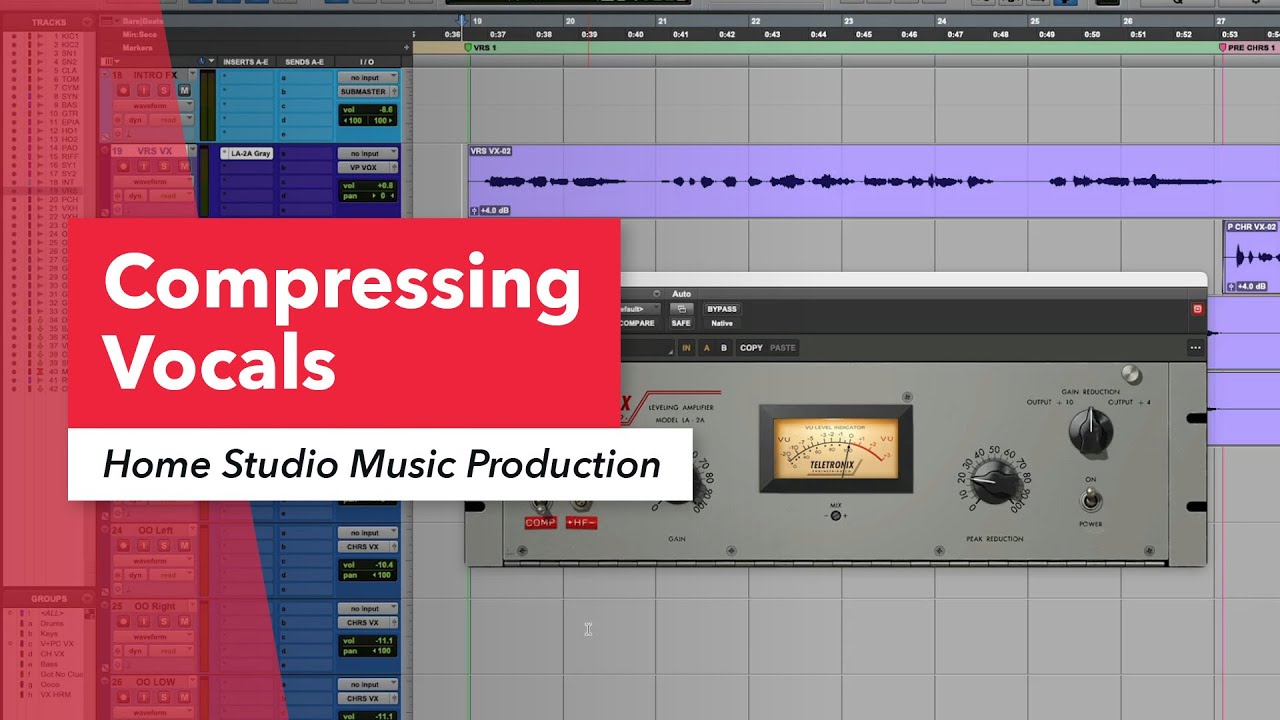The height and width of the screenshot is (720, 1280).
Task: Mute the OO Left track
Action: point(184,546)
